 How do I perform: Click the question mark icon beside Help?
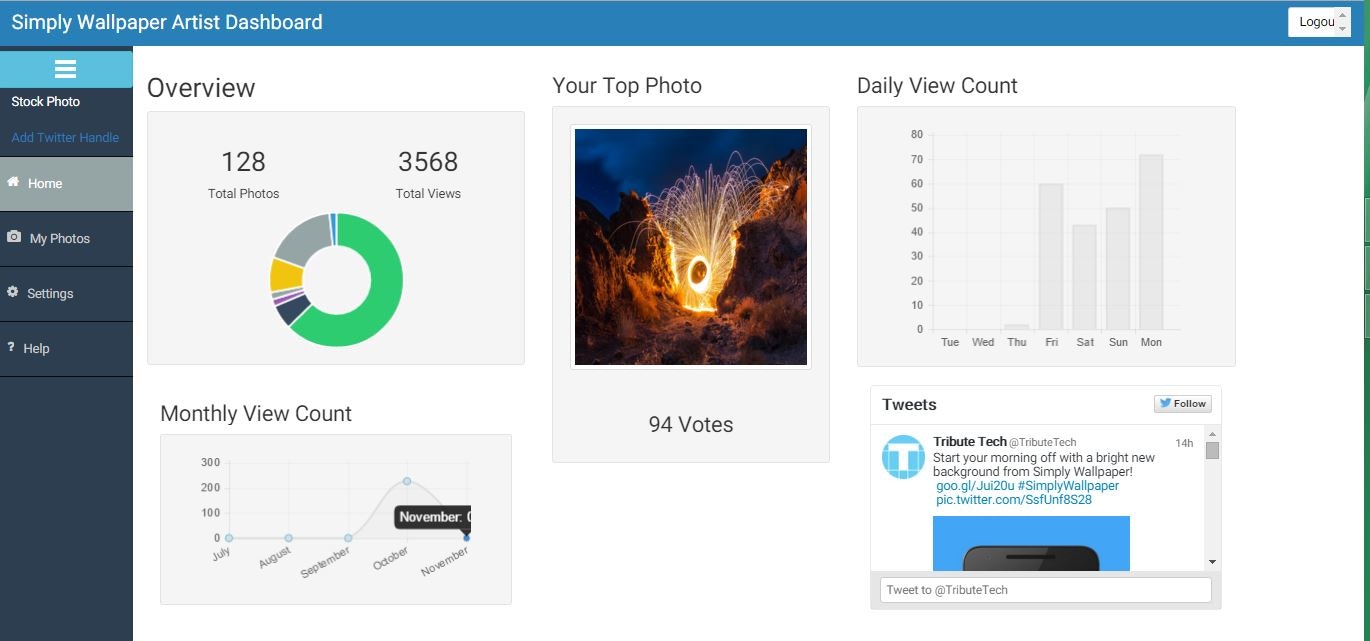11,347
